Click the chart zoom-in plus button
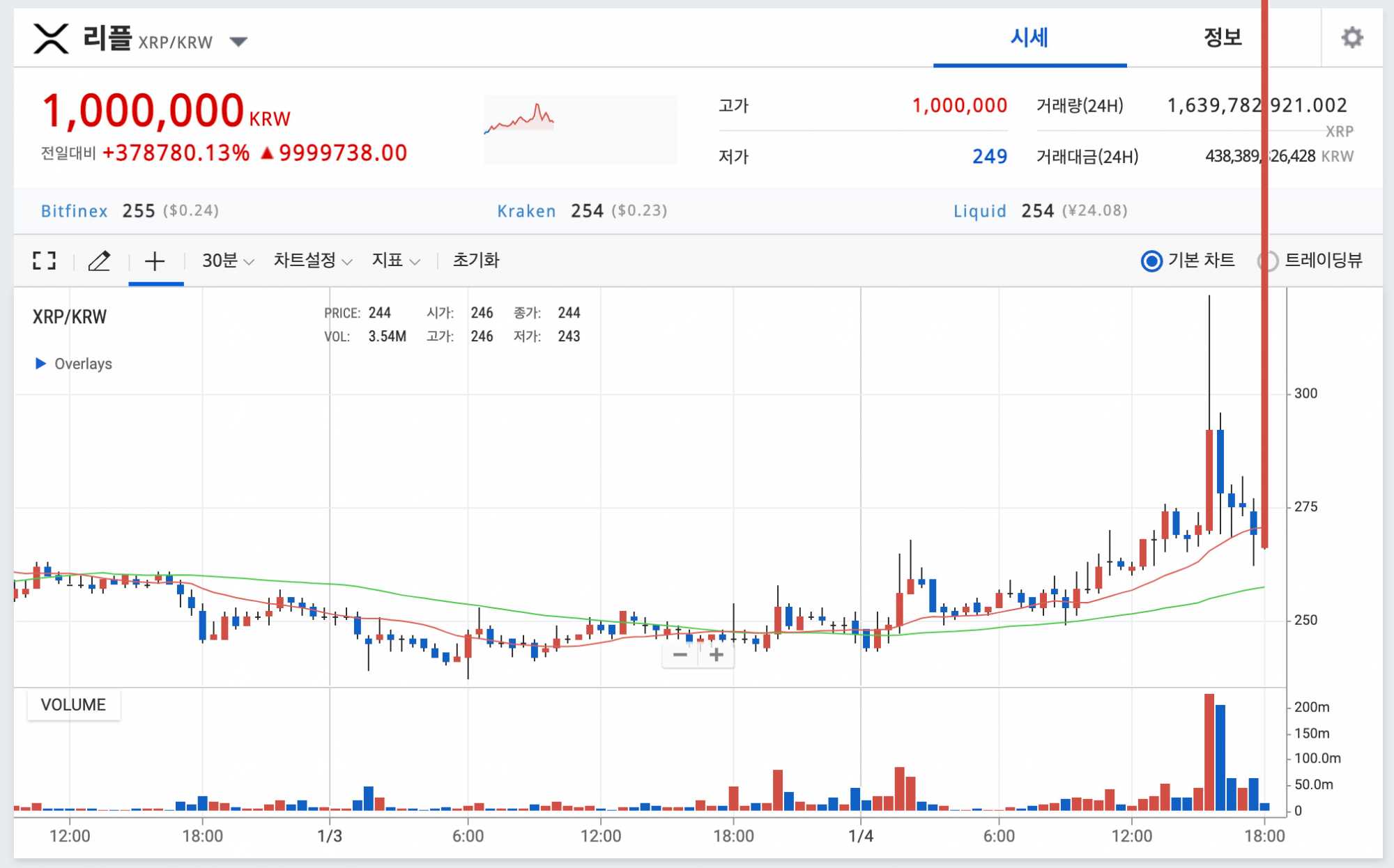The image size is (1394, 868). click(x=716, y=655)
